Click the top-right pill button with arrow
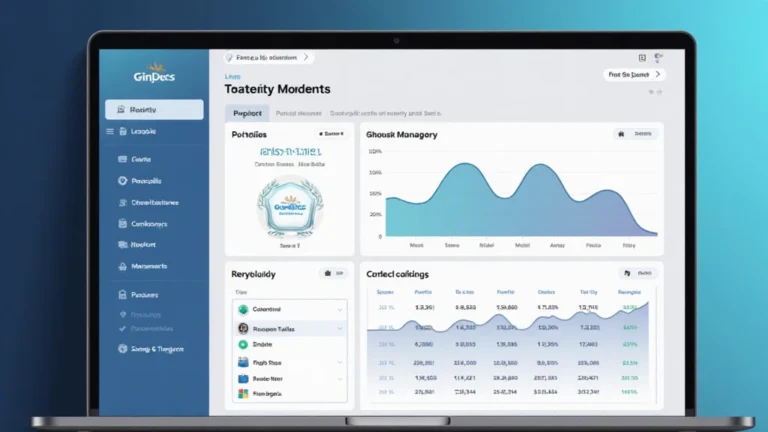Image resolution: width=768 pixels, height=432 pixels. 634,75
